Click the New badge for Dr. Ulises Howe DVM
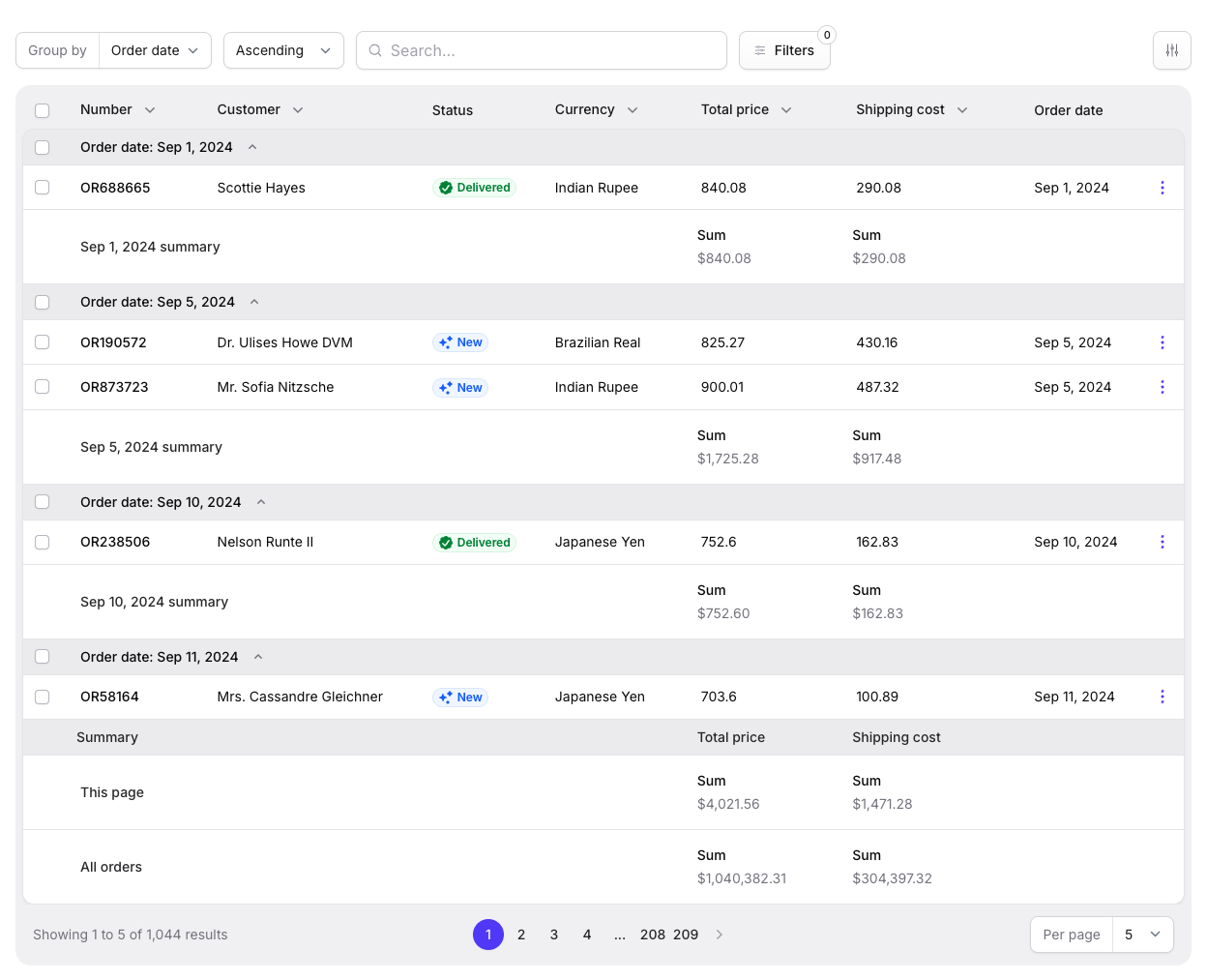 (460, 342)
